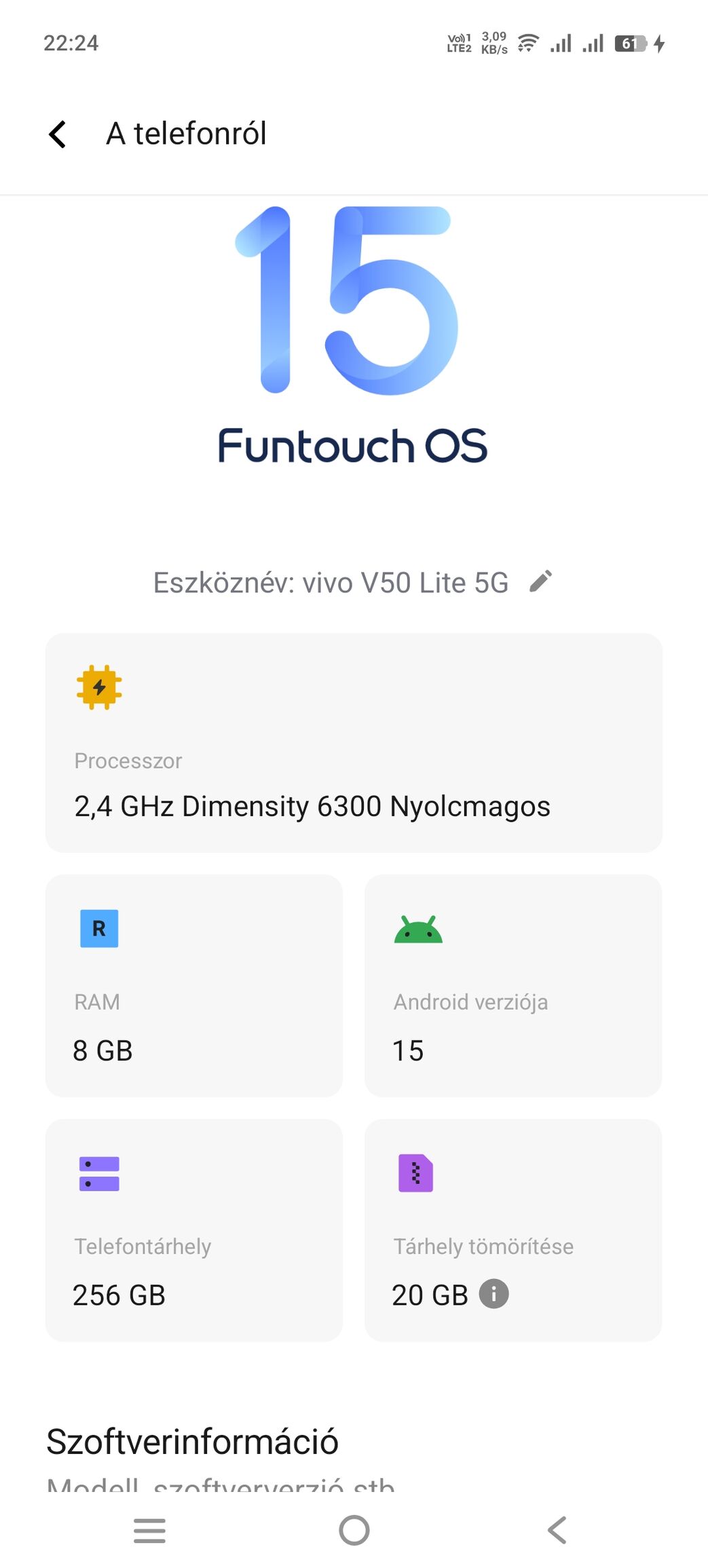Select the Android verziója 15 card
The width and height of the screenshot is (708, 1568).
(x=513, y=985)
